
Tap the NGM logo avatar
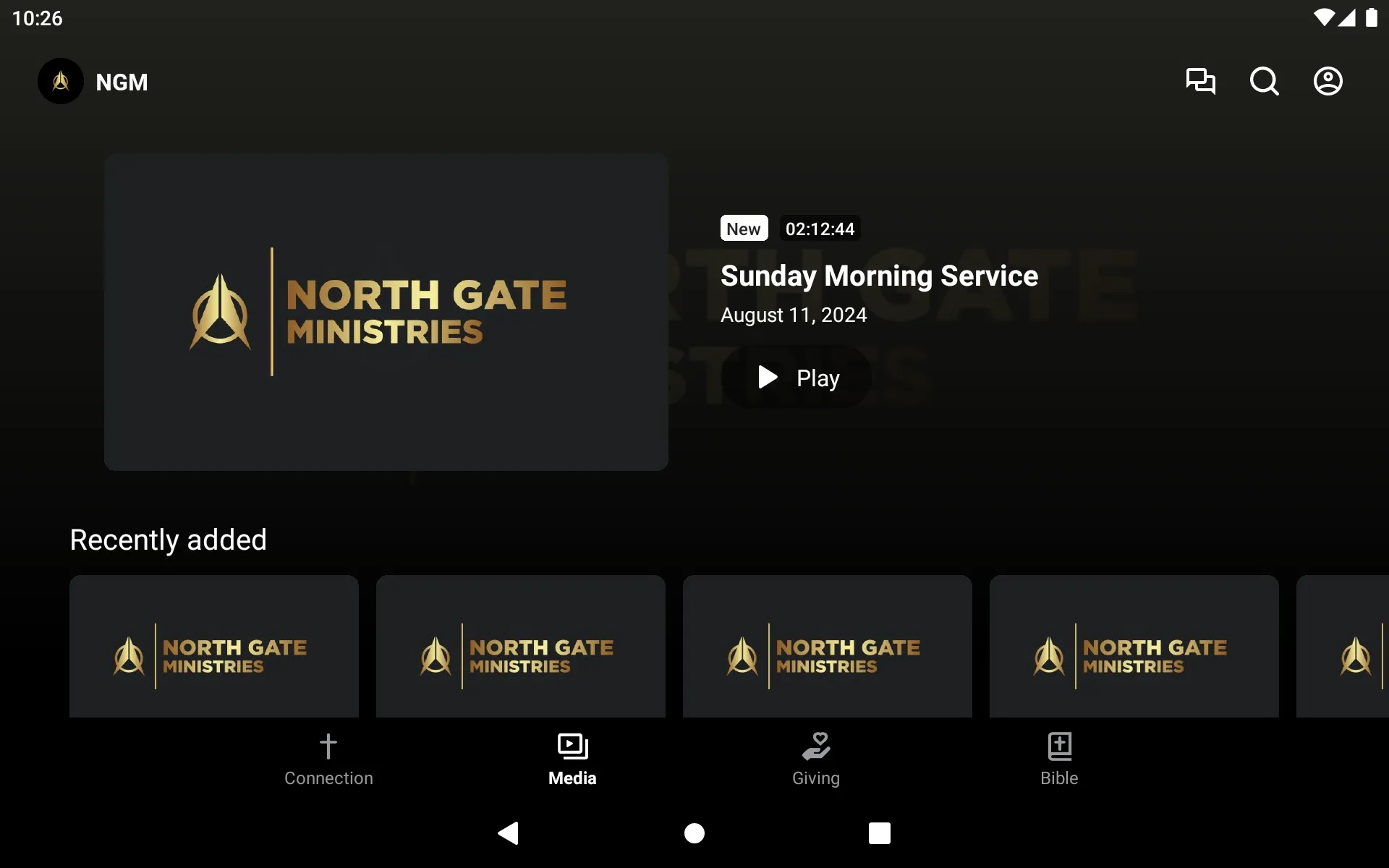pos(61,81)
